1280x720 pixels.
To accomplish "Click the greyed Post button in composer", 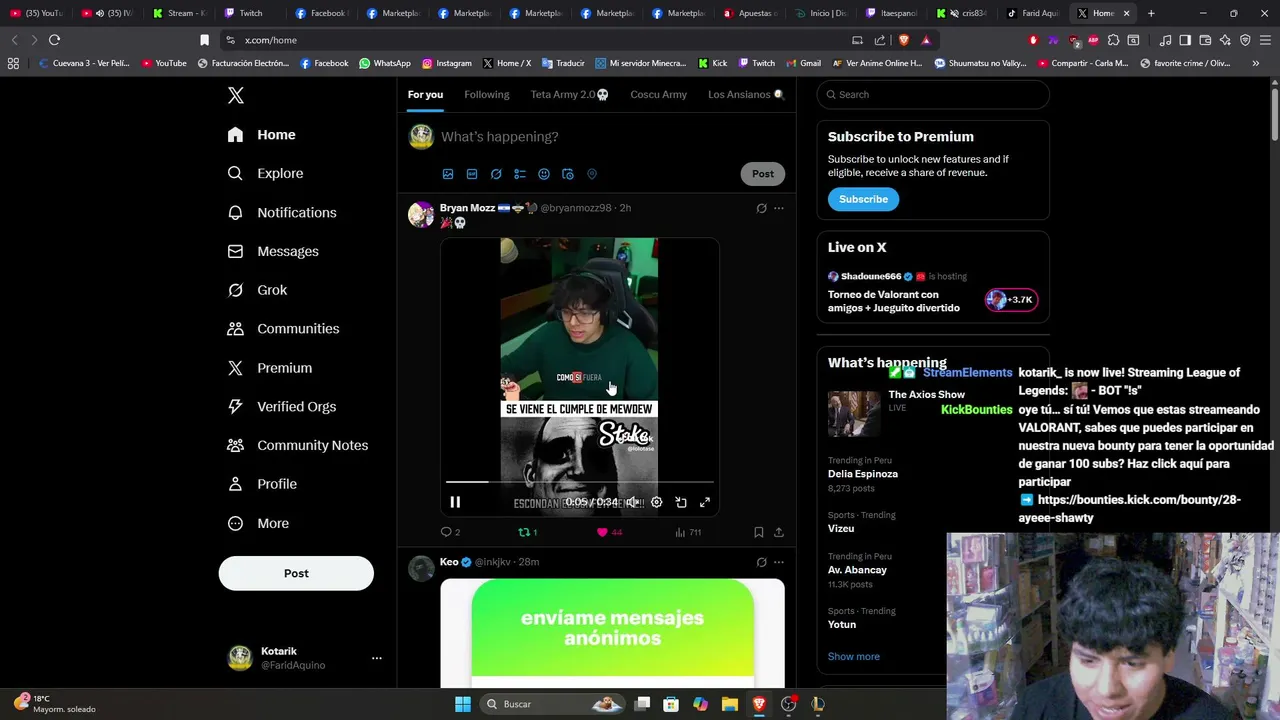I will tap(763, 173).
